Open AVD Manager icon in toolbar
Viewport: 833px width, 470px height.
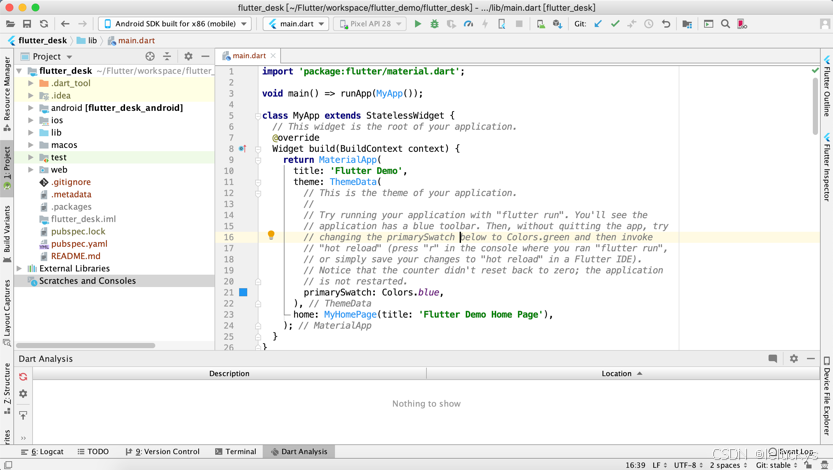pos(540,24)
